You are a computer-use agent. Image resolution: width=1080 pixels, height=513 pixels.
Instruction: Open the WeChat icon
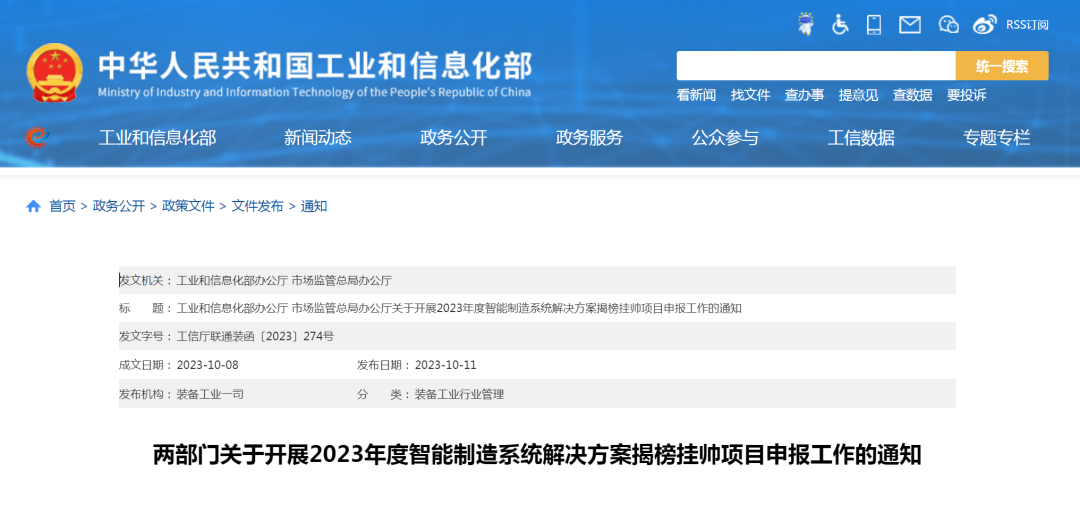tap(948, 24)
